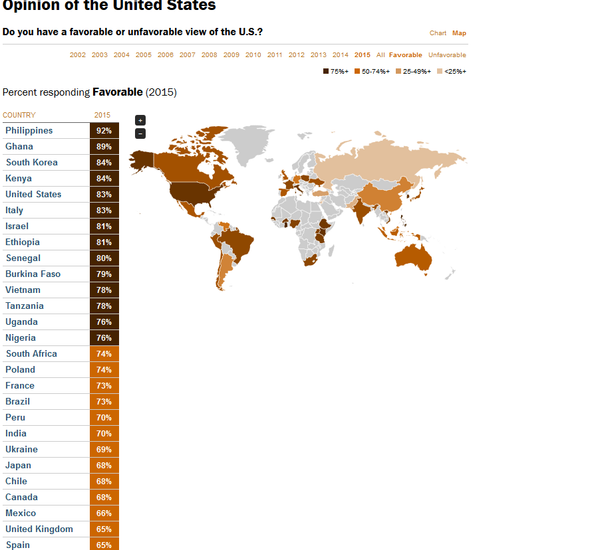This screenshot has width=600, height=550.
Task: Select year 2013
Action: coord(318,55)
